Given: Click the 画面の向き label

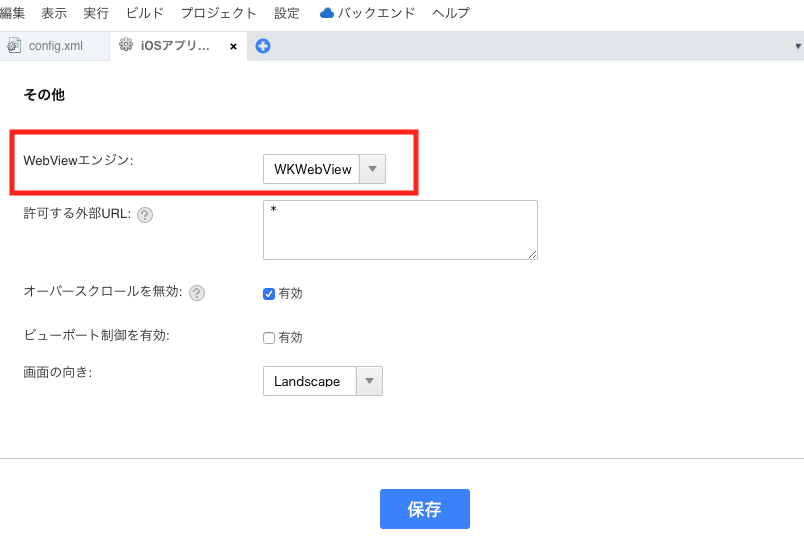Looking at the screenshot, I should tap(57, 372).
